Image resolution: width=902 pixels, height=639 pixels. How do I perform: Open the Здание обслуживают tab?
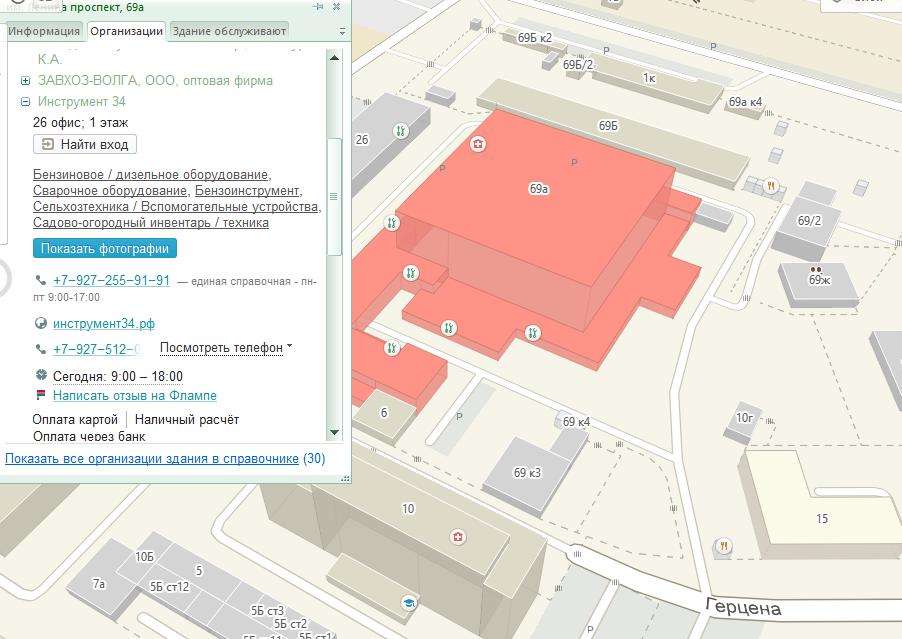[229, 31]
